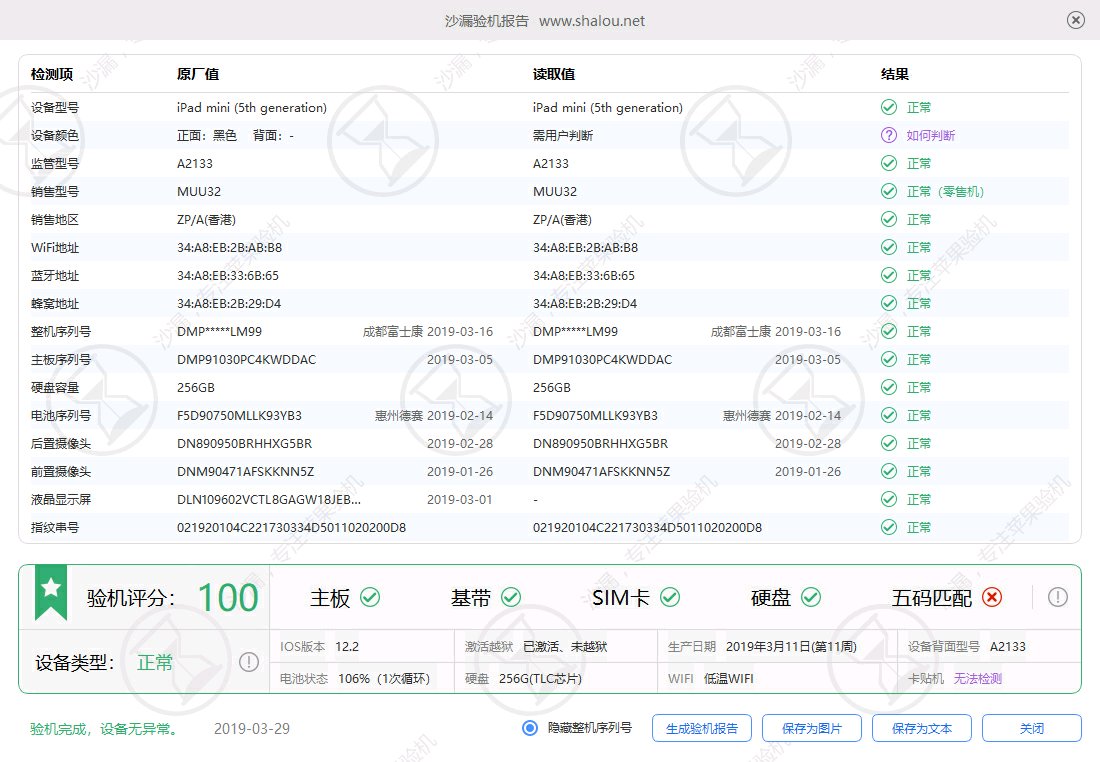Click the 无法检测 link beside 卡贴机
1100x762 pixels.
pyautogui.click(x=977, y=678)
